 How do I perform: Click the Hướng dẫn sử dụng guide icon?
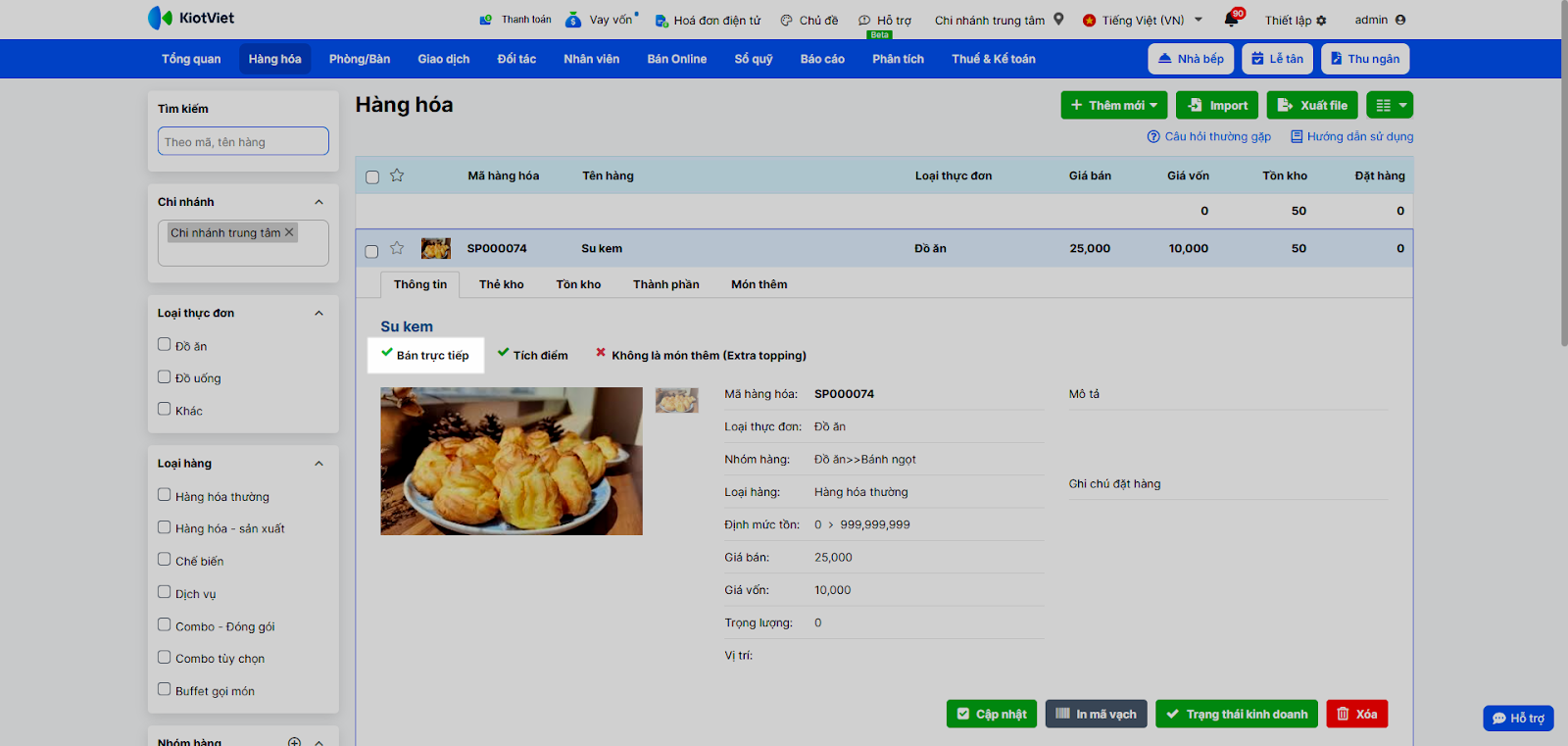point(1297,136)
